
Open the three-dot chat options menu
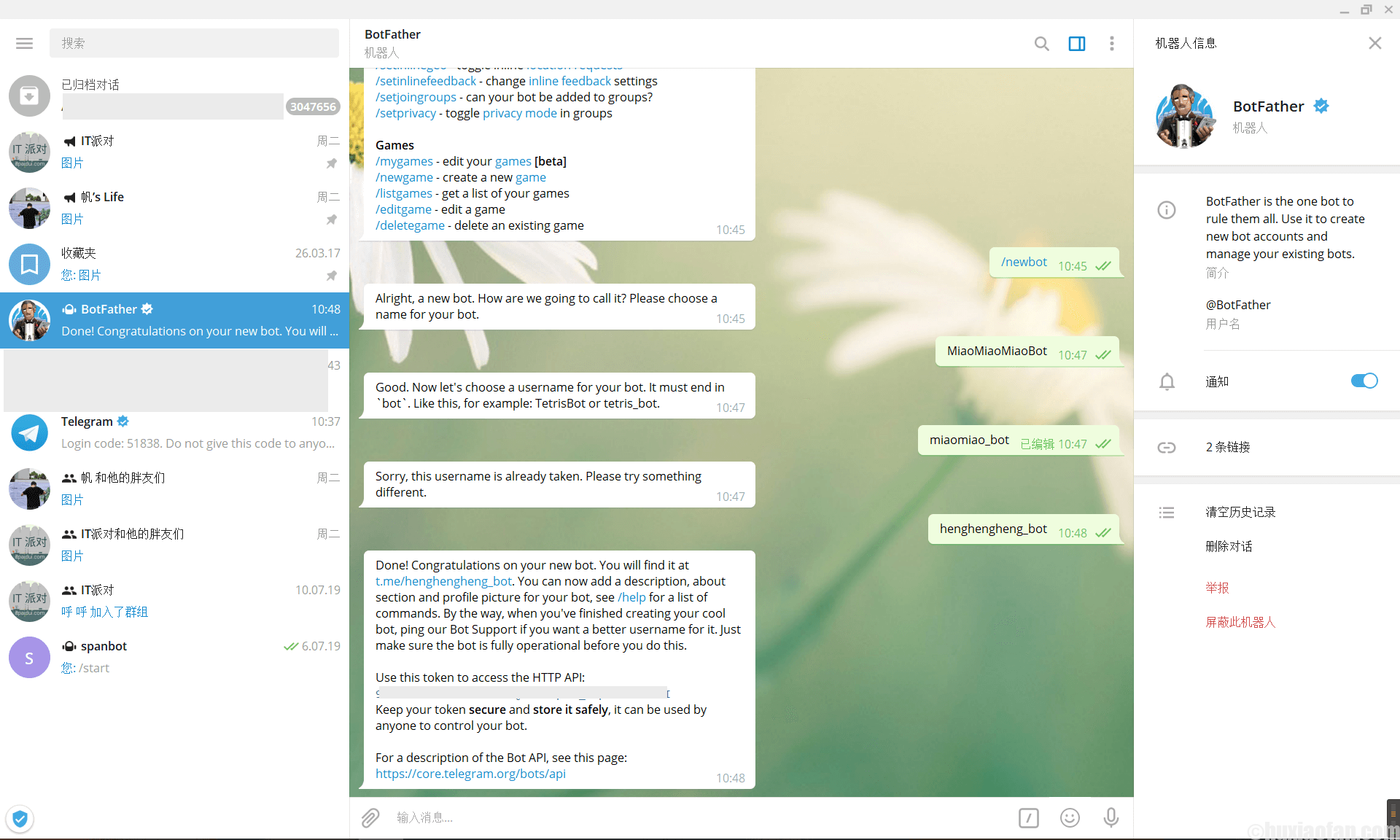tap(1112, 44)
